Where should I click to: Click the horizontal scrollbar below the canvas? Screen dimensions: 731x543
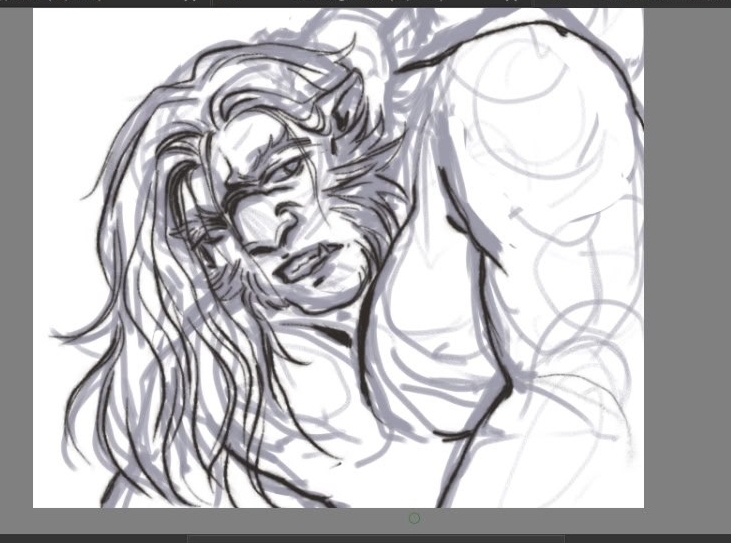(375, 539)
